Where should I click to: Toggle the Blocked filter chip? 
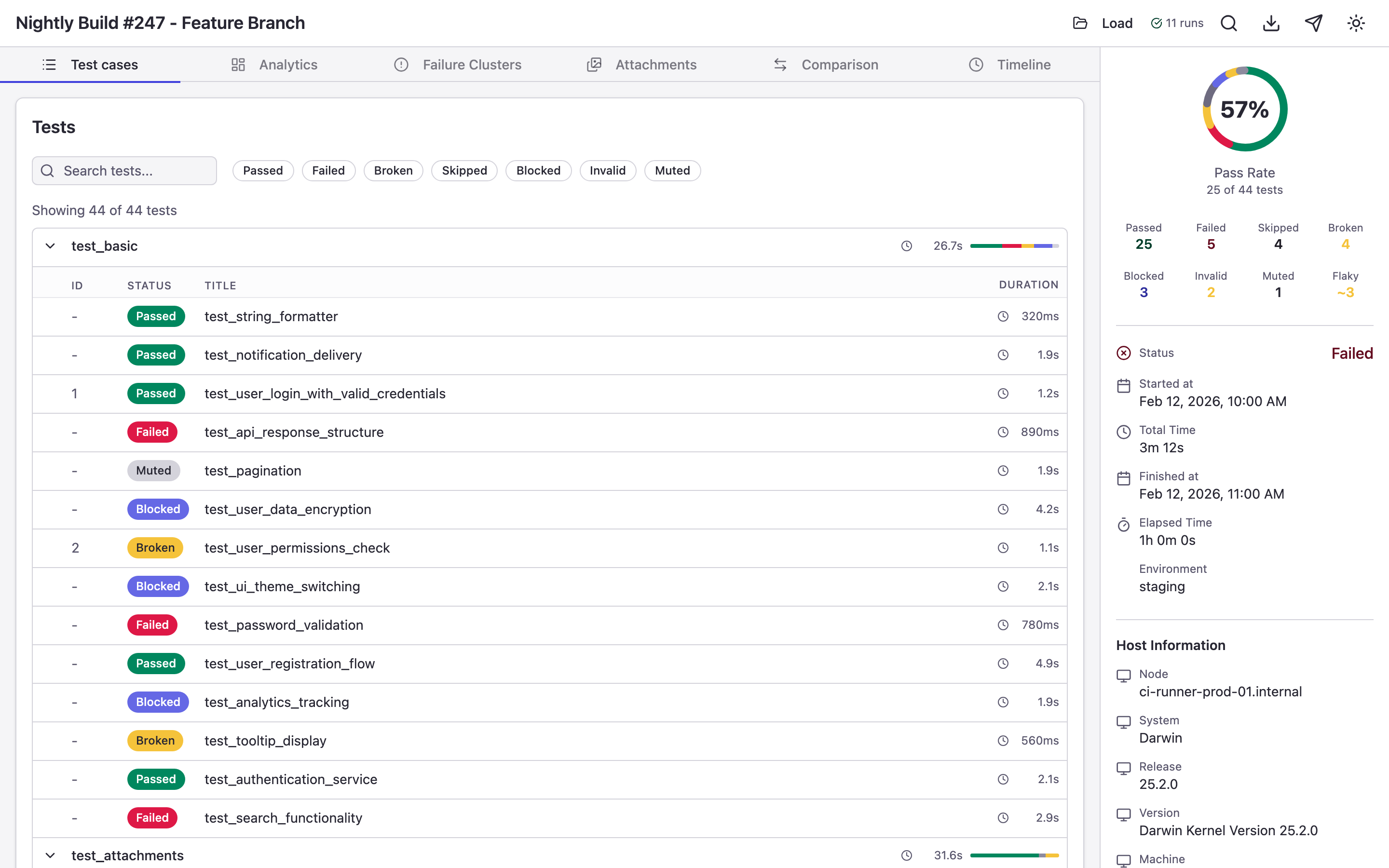pos(538,171)
